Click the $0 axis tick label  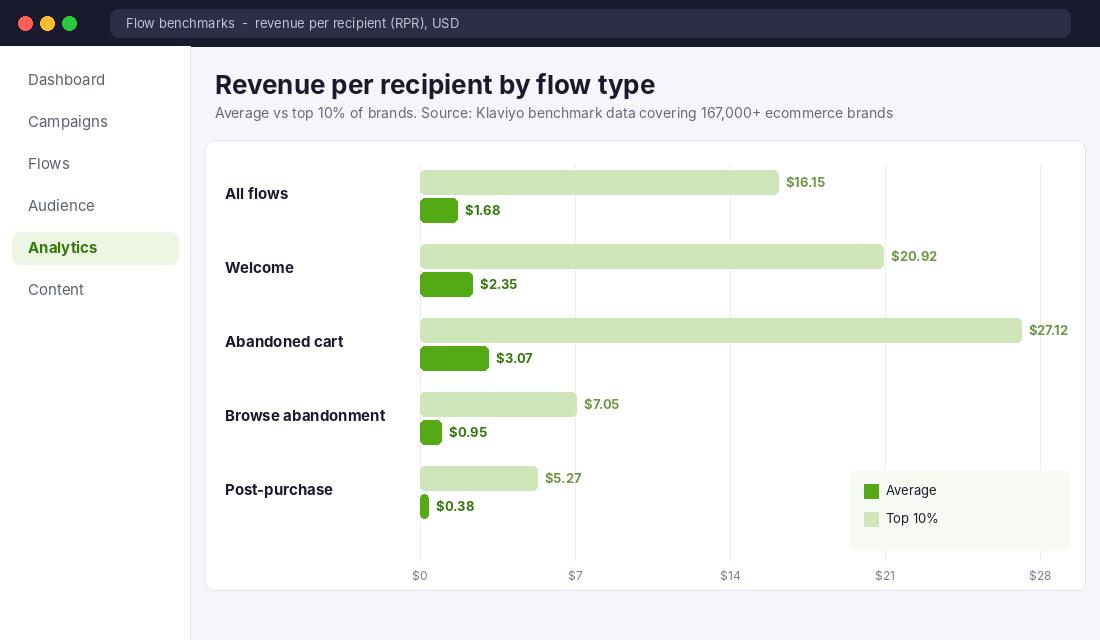[420, 576]
